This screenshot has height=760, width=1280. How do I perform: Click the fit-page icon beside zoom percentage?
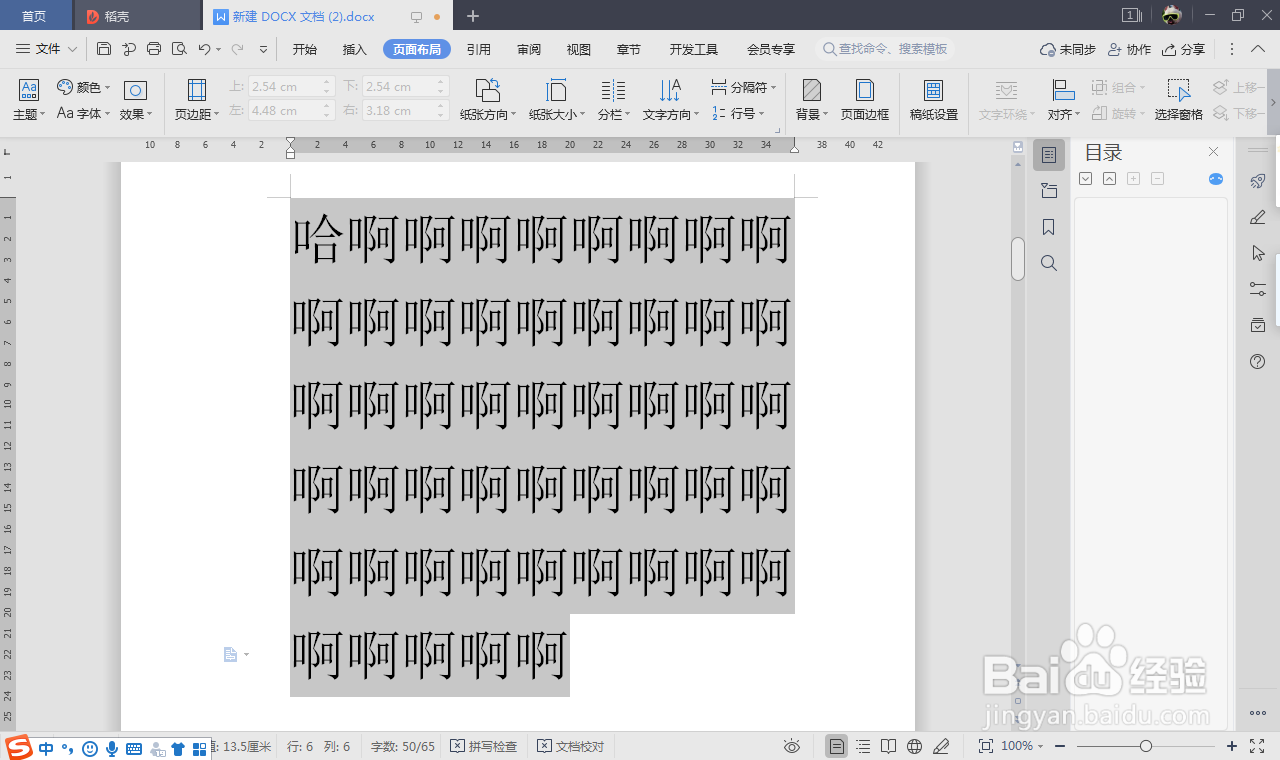985,746
